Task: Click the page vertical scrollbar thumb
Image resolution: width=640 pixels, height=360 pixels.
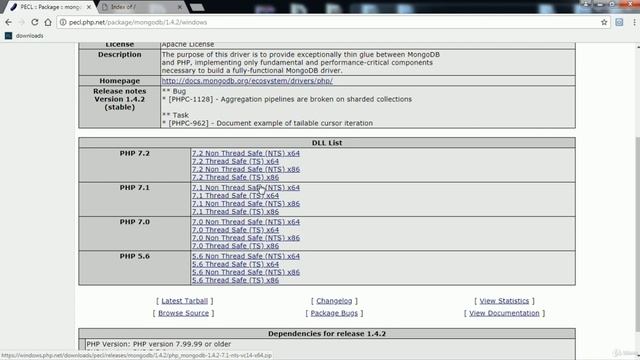Action: 637,235
